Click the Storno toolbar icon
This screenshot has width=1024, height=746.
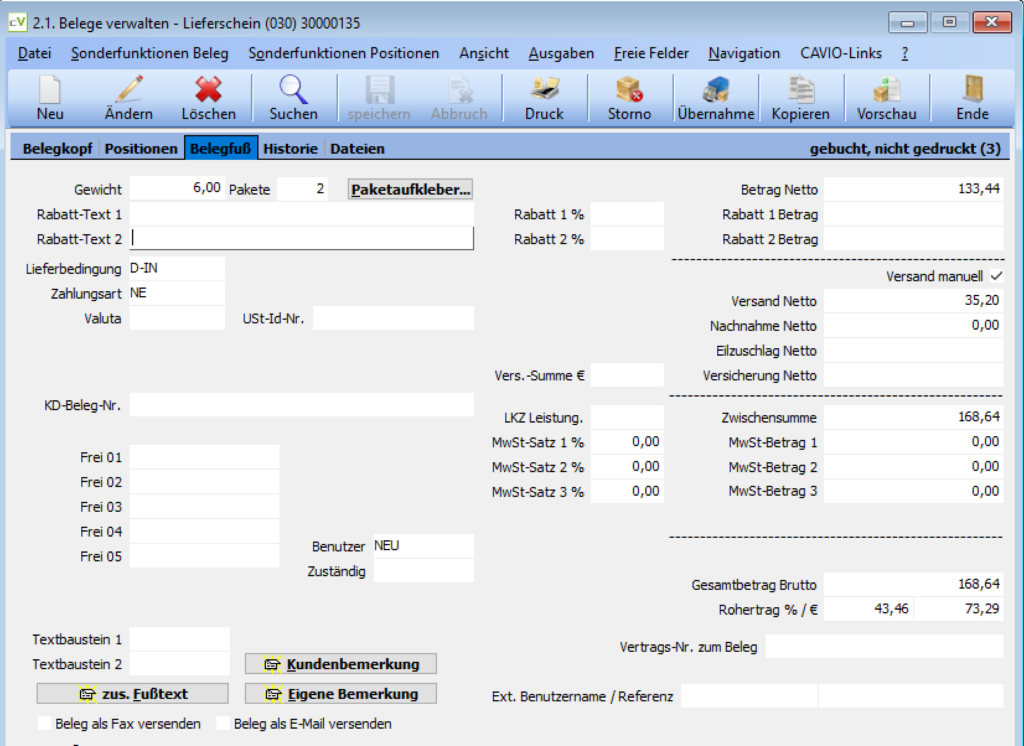click(629, 89)
